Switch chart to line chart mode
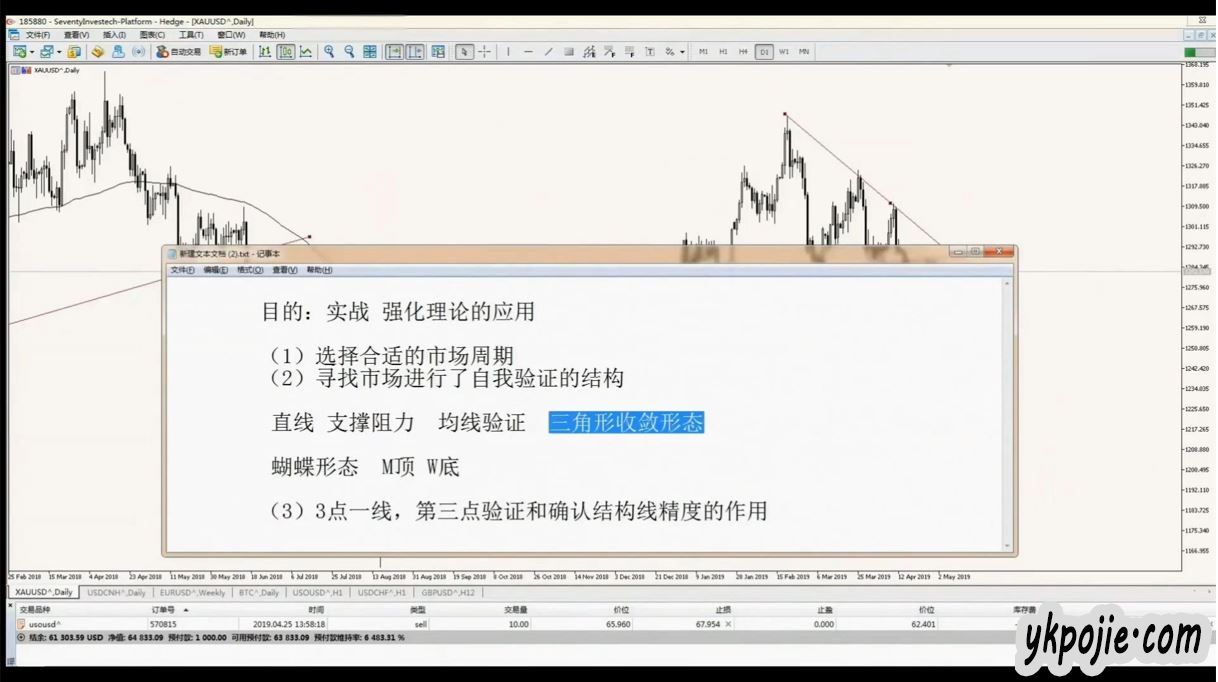Screen dimensions: 1218x682 305,52
